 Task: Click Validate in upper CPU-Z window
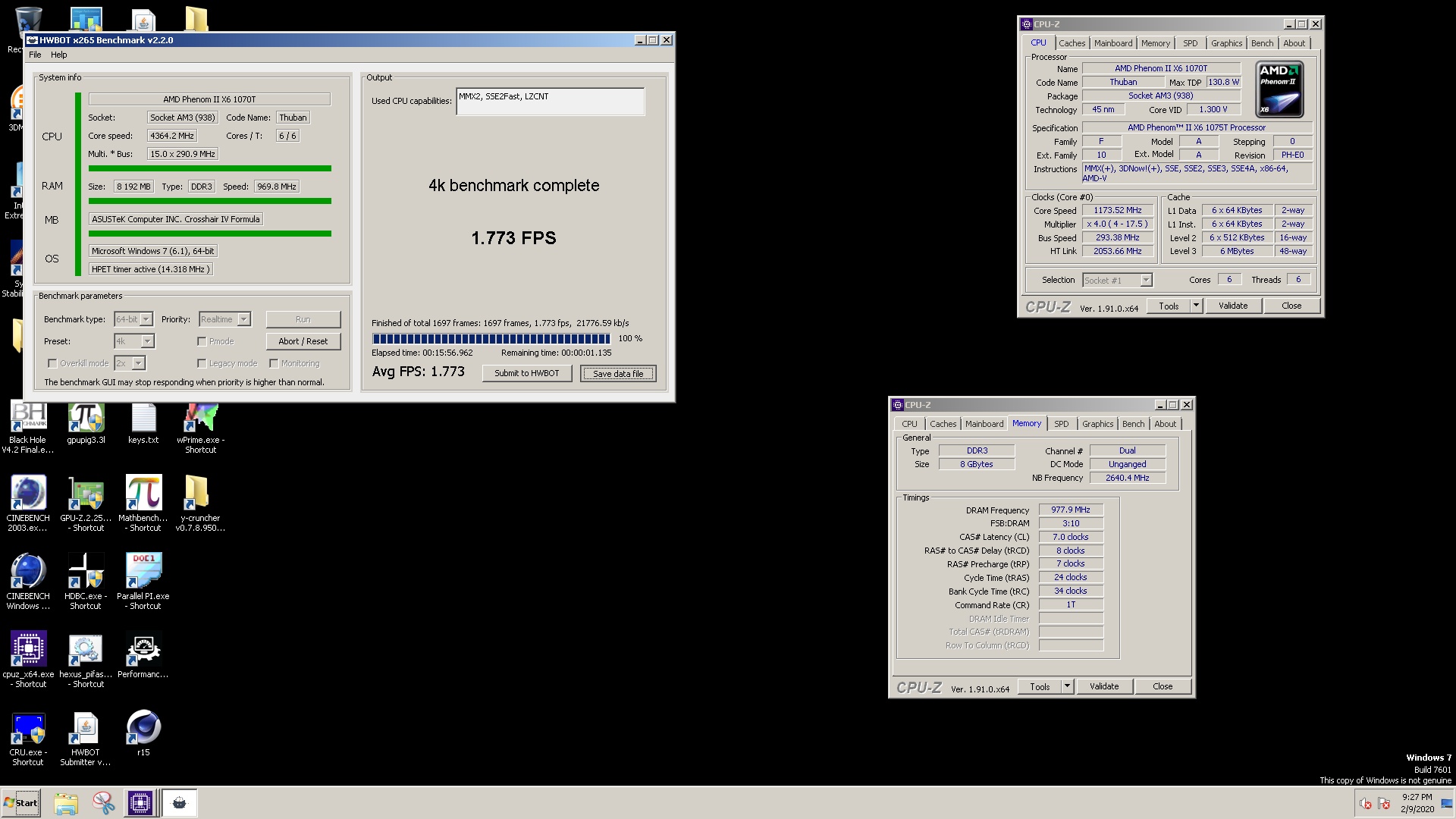tap(1232, 306)
